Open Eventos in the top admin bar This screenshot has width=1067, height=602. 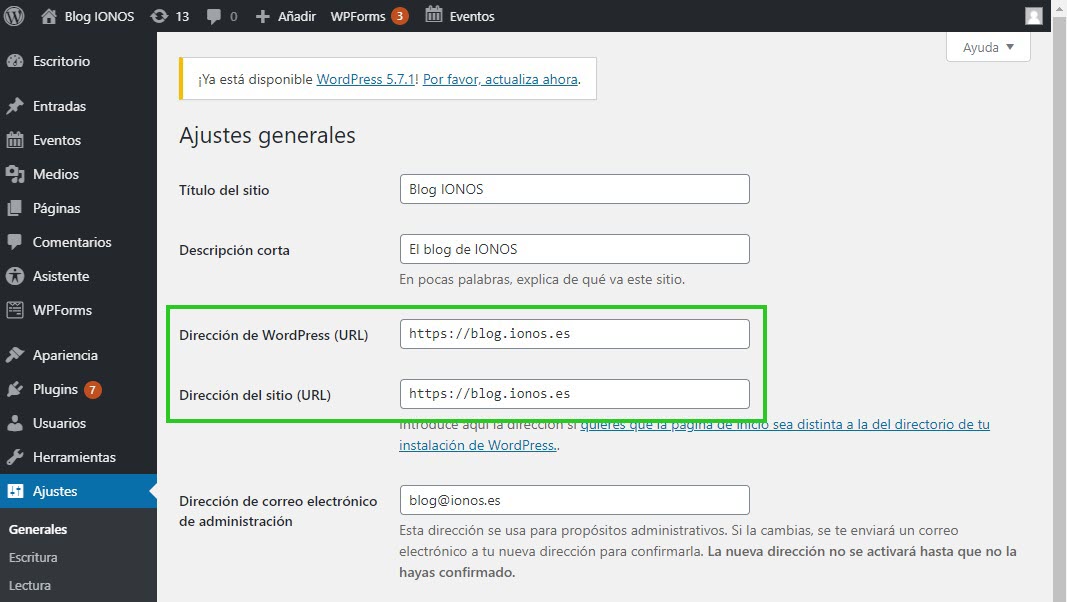click(x=472, y=16)
